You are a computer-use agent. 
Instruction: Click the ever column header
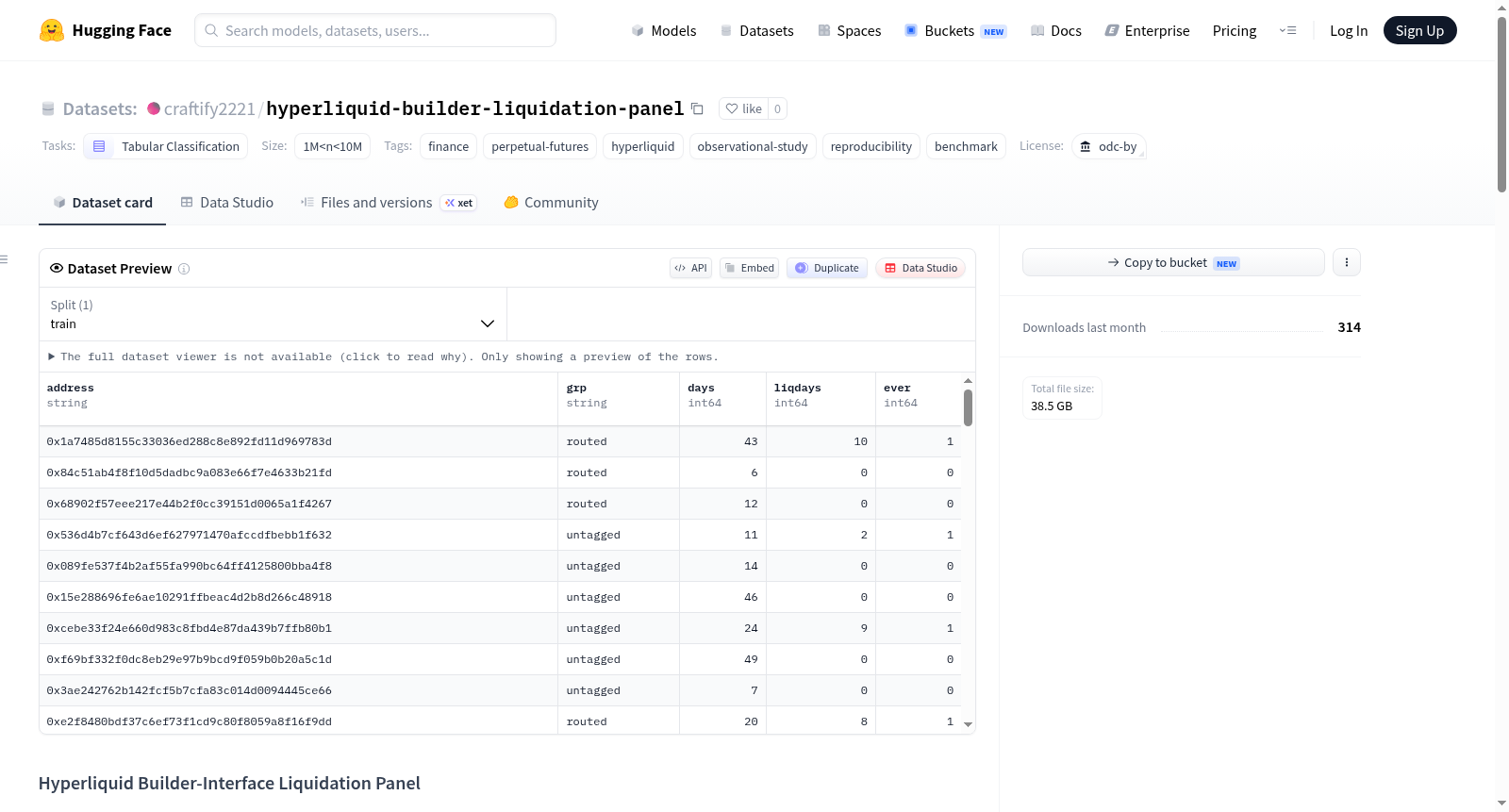(x=919, y=399)
